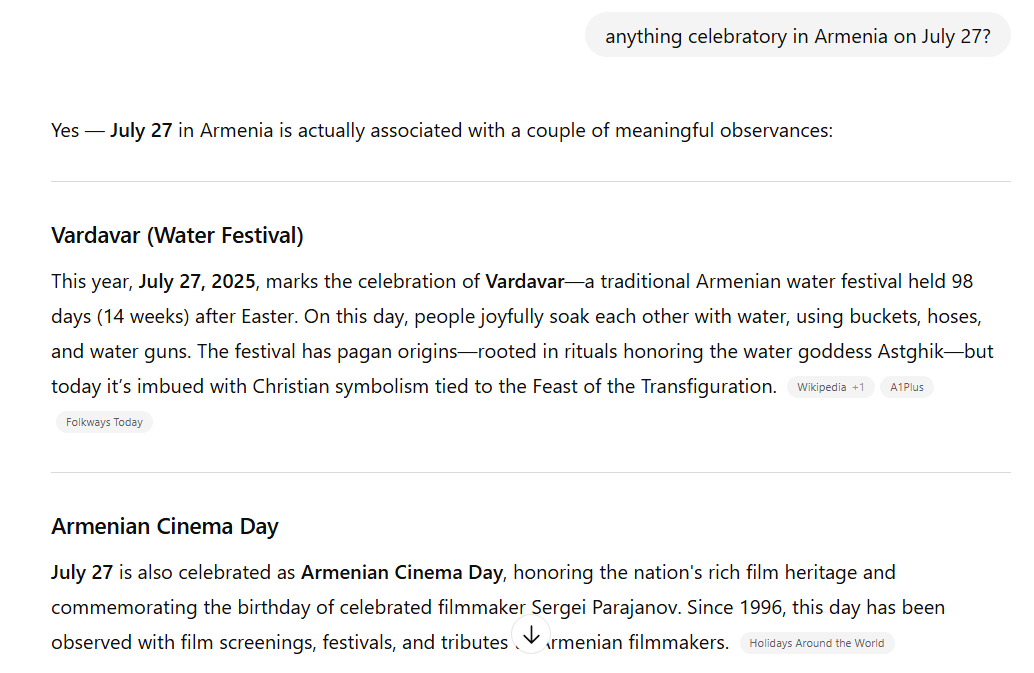Open the A1Plus source citation
The height and width of the screenshot is (673, 1034).
[906, 387]
